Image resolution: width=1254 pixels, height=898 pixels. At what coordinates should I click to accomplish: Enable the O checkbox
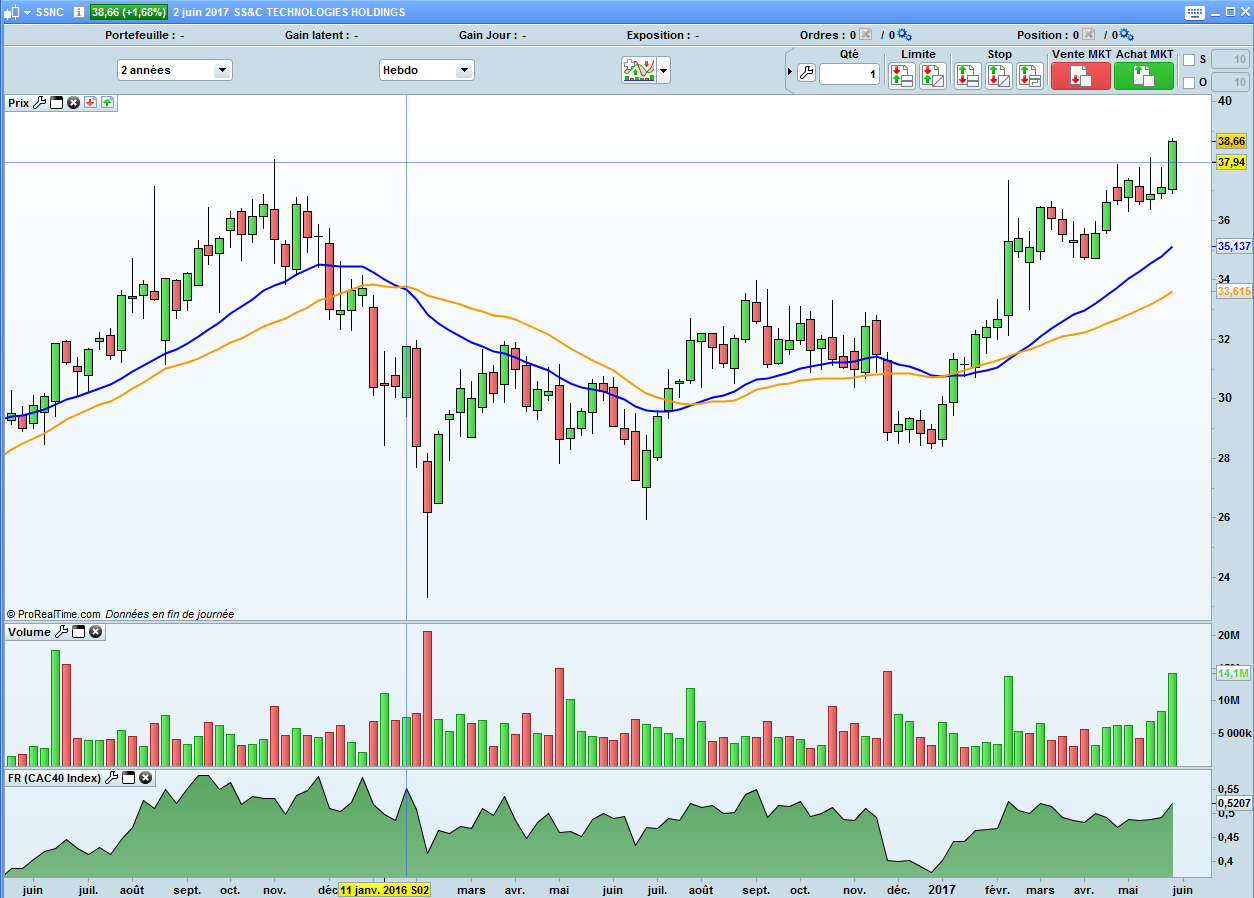point(1189,83)
